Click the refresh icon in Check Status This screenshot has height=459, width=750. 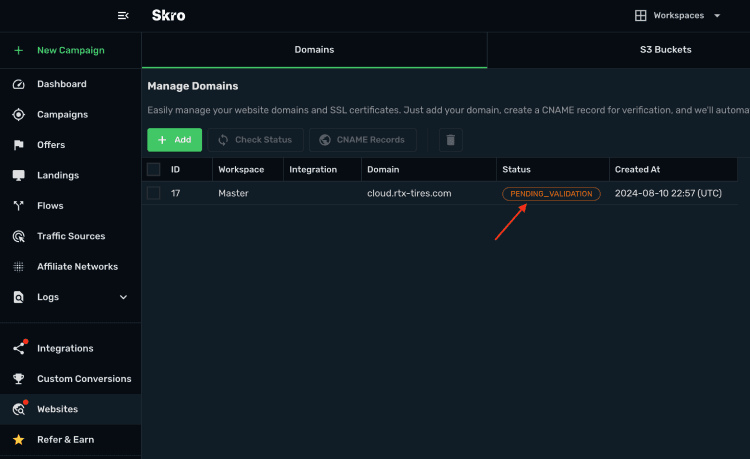(223, 140)
